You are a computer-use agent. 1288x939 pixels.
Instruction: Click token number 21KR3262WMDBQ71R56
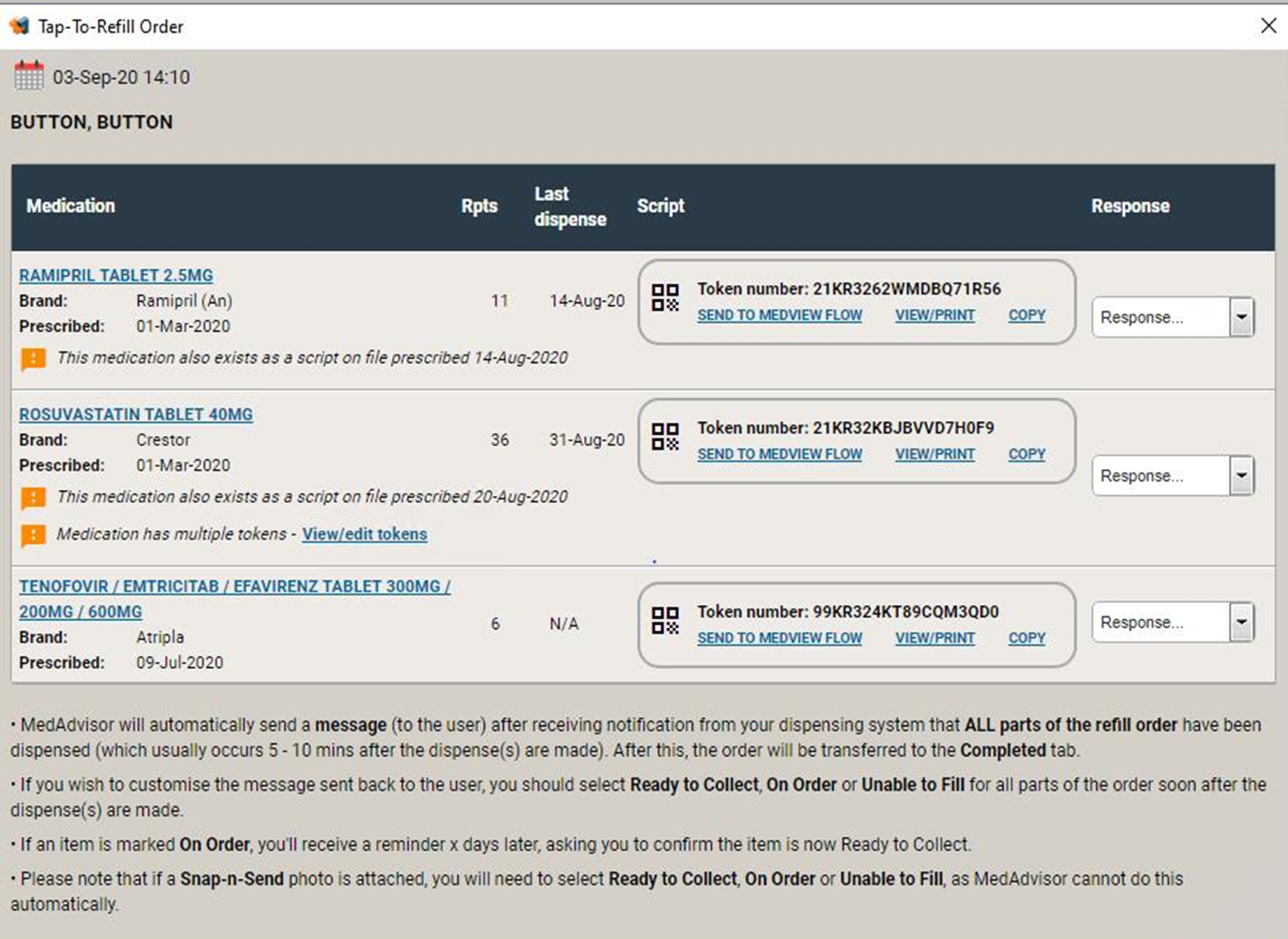click(x=907, y=289)
